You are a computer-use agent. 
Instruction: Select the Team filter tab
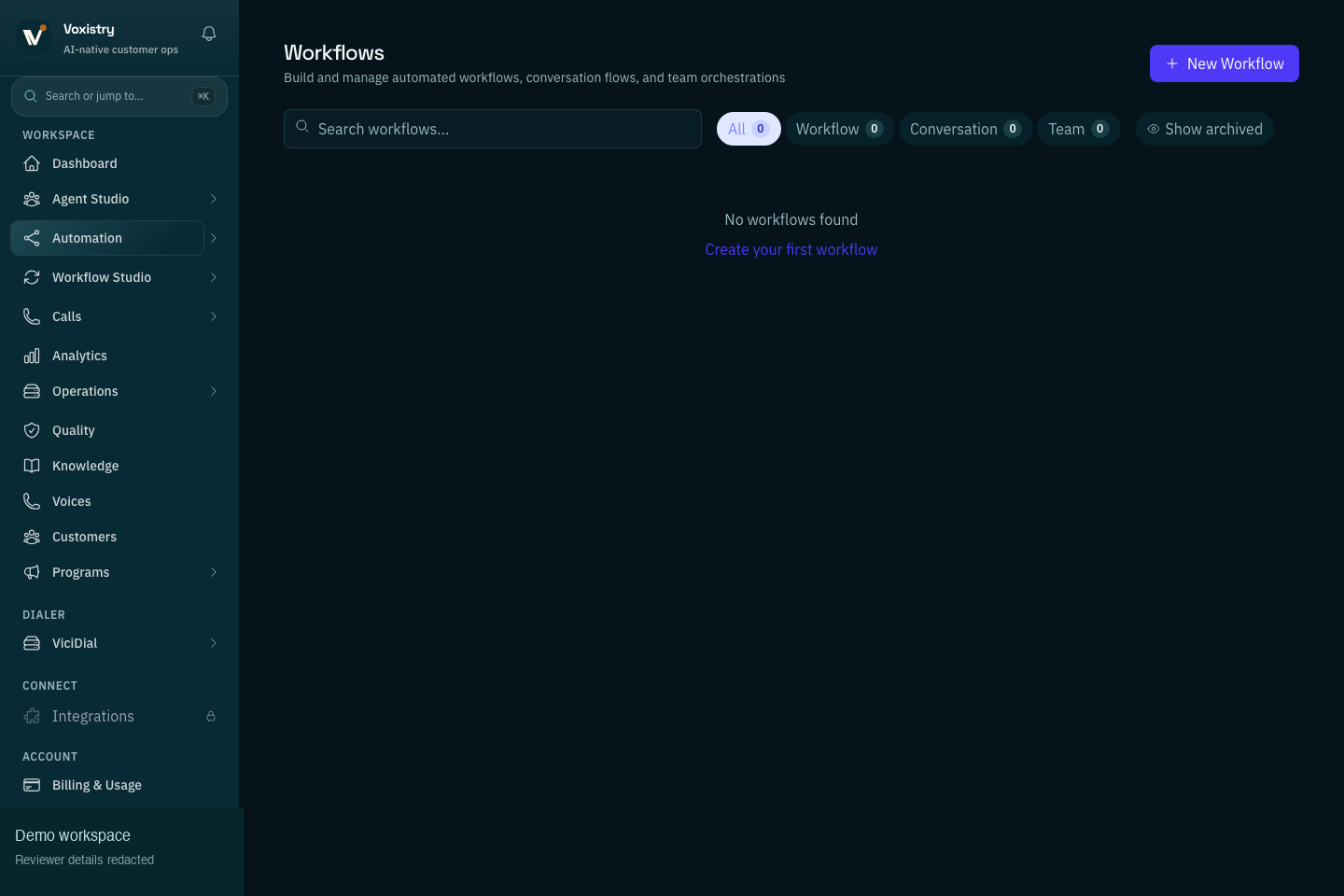tap(1079, 129)
